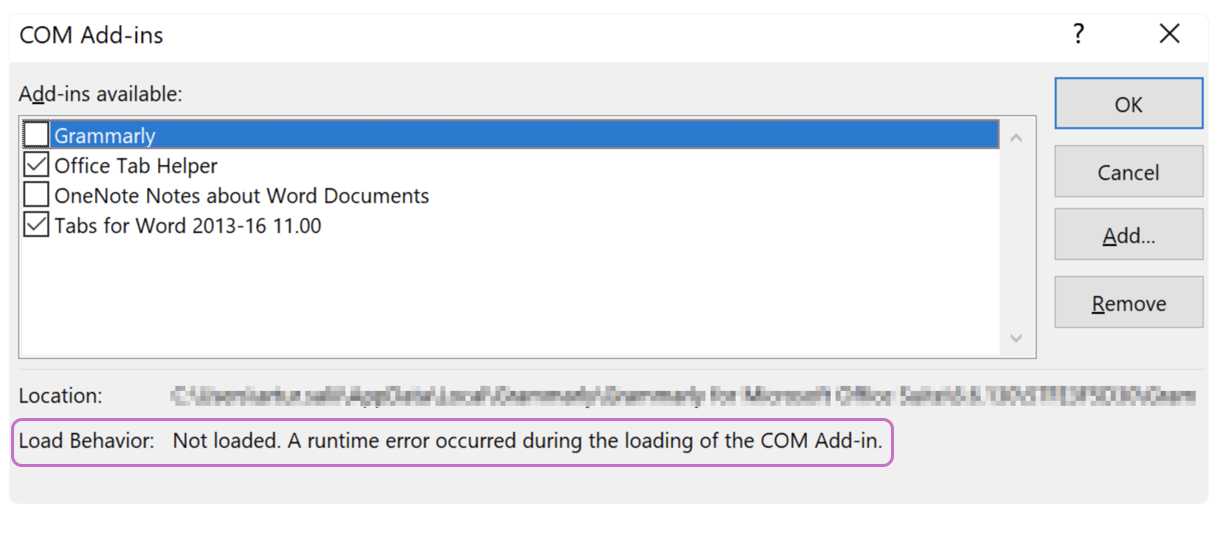Viewport: 1223px width, 551px height.
Task: Select the Grammarly entry in the list
Action: tap(510, 135)
